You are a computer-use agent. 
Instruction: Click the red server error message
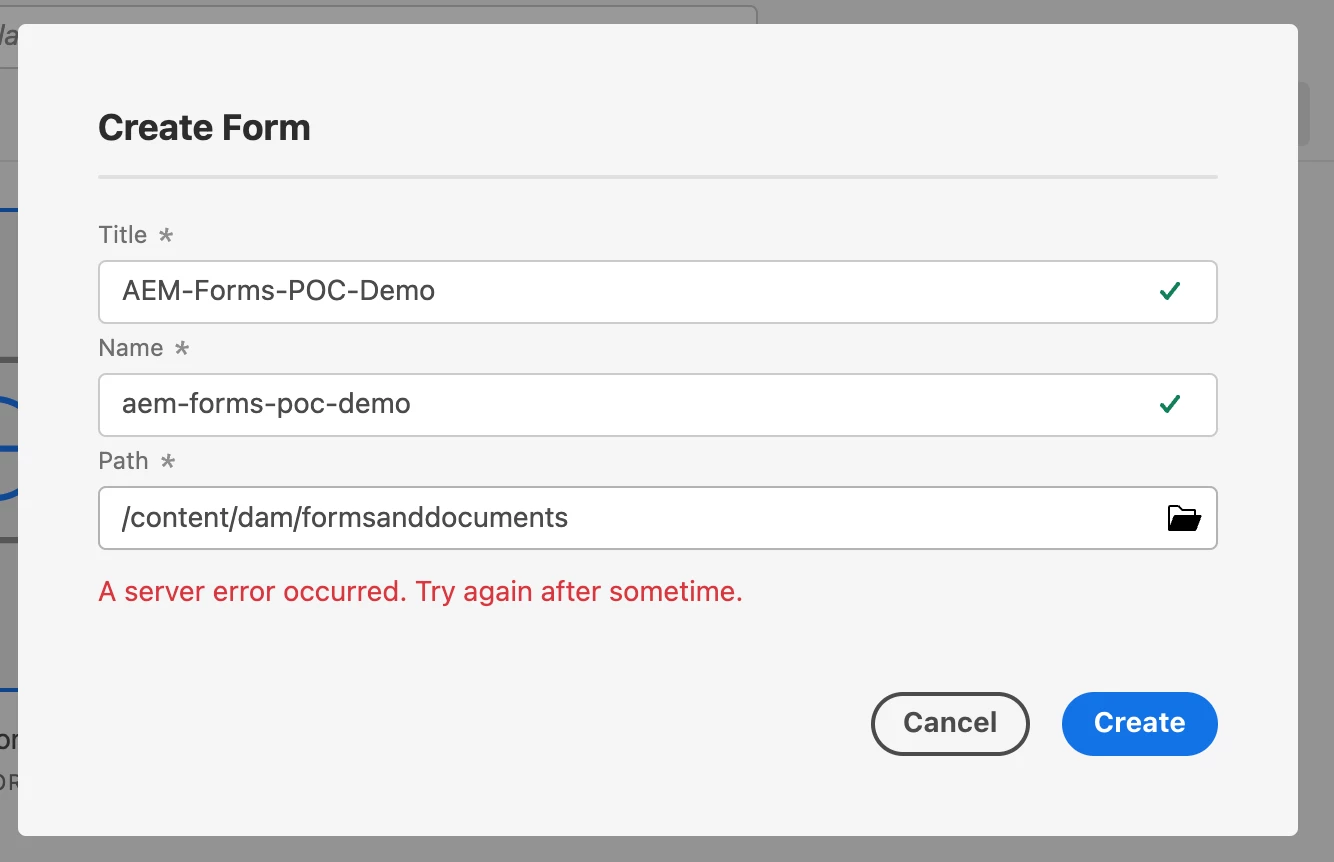420,592
